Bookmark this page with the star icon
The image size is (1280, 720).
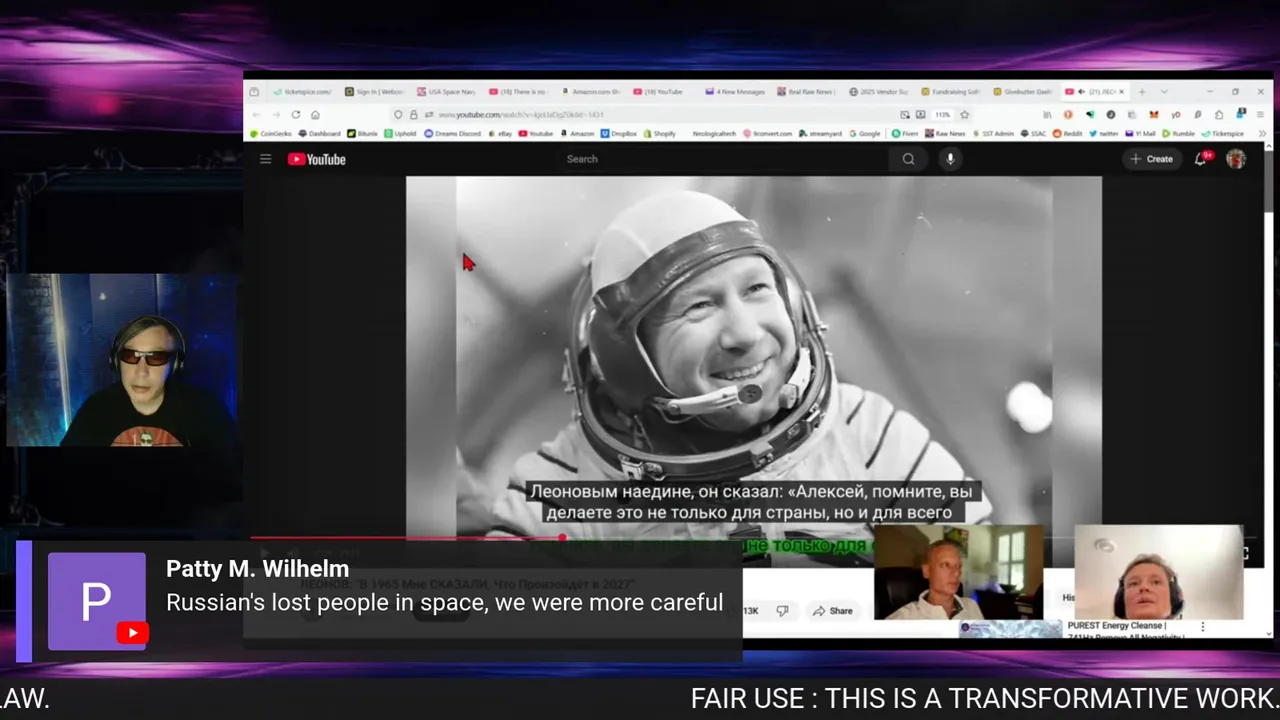tap(964, 115)
